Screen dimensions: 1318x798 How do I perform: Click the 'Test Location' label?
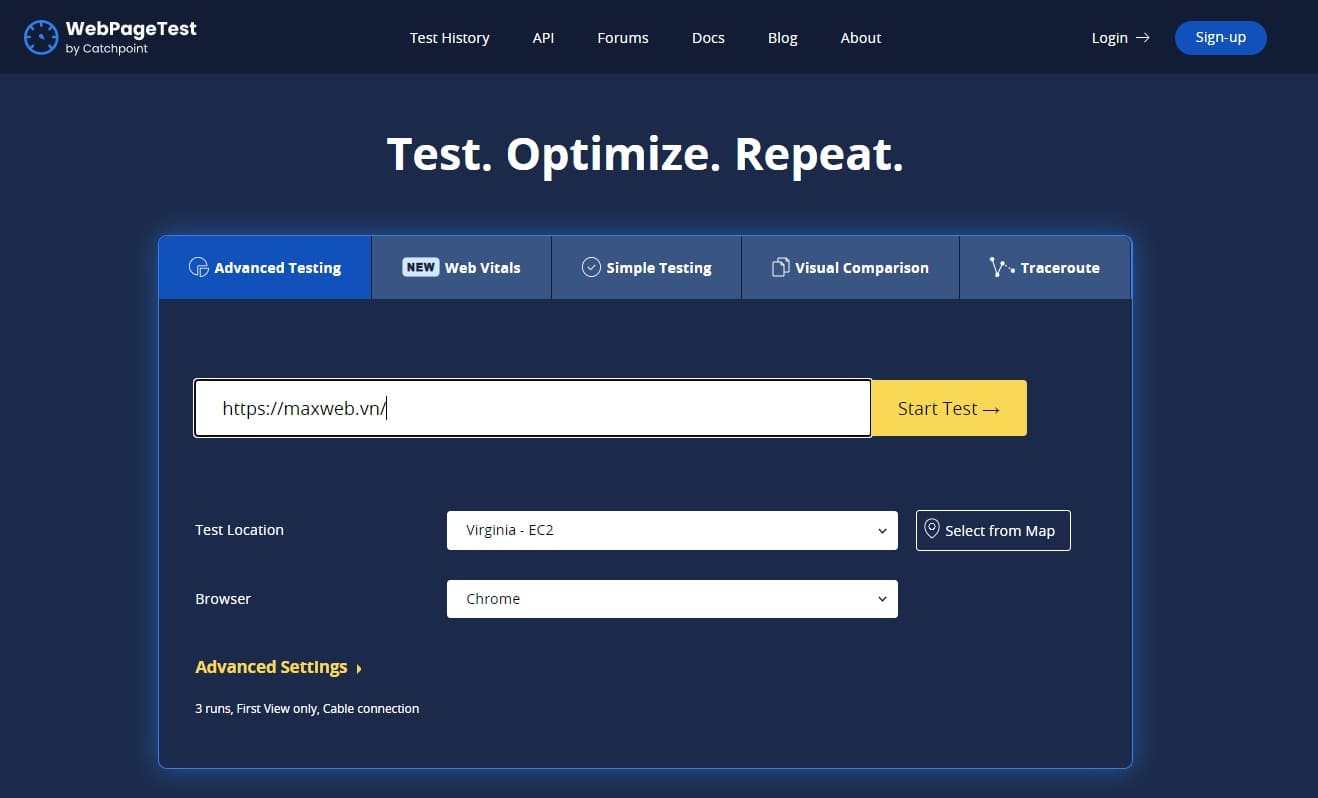239,530
